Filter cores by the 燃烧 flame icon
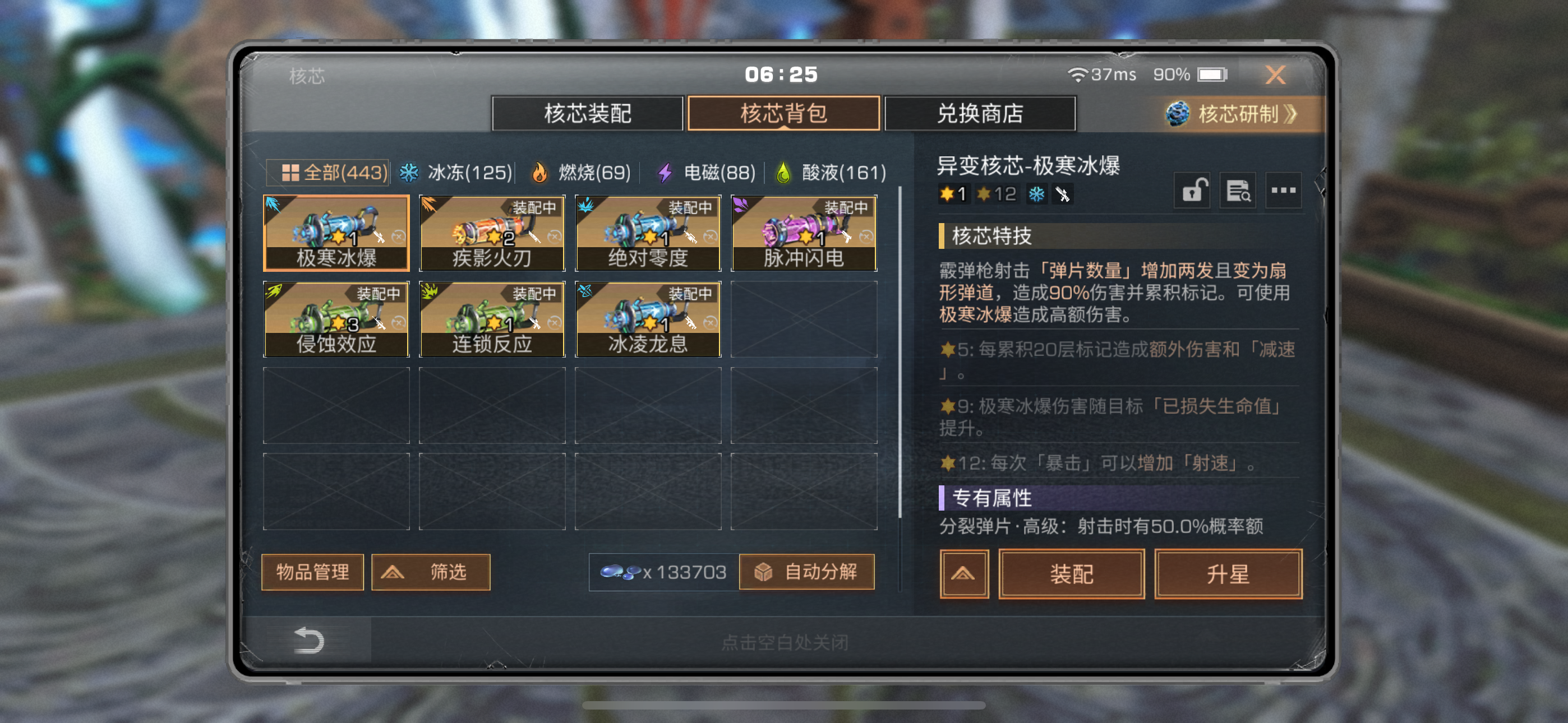This screenshot has width=1568, height=723. [539, 173]
